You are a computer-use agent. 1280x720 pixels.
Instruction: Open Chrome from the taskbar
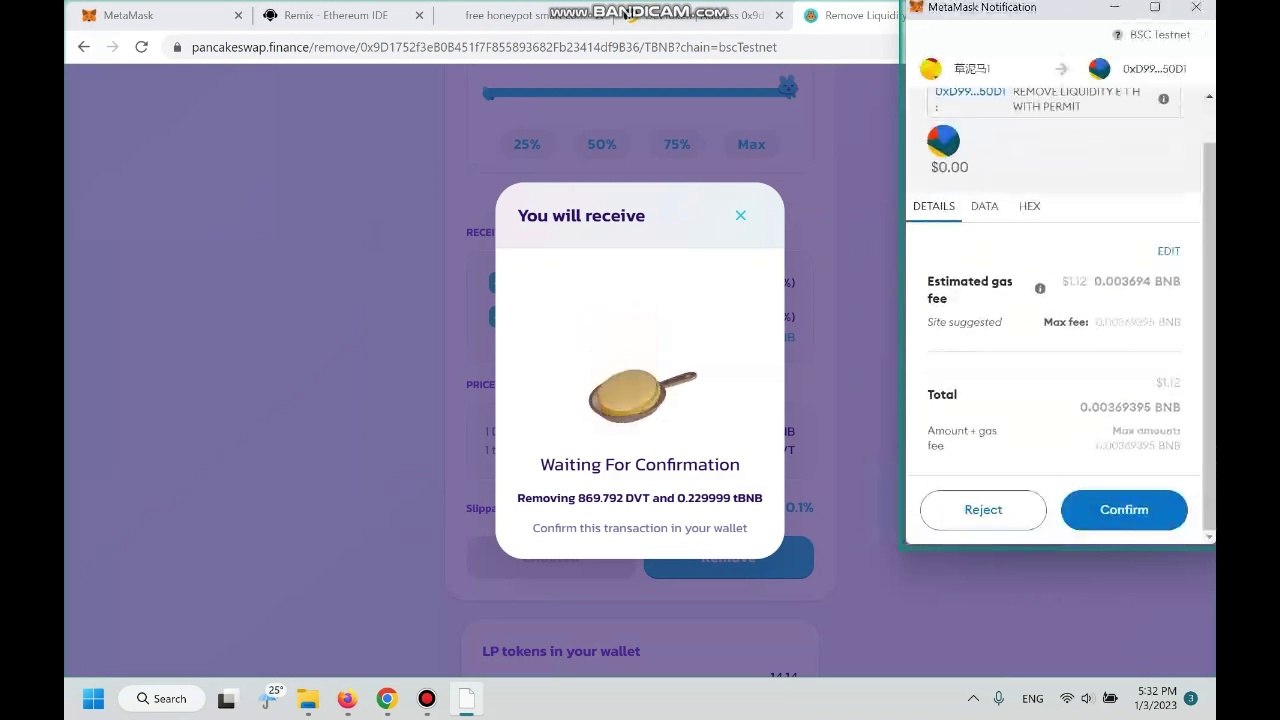tap(387, 699)
